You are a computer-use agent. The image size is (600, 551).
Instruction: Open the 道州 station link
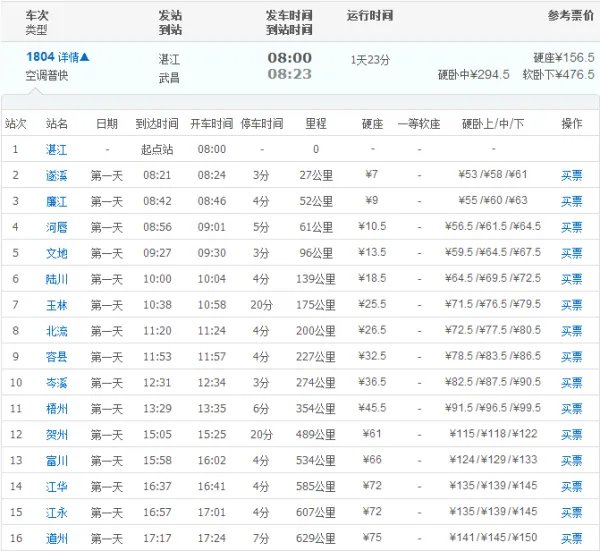57,538
